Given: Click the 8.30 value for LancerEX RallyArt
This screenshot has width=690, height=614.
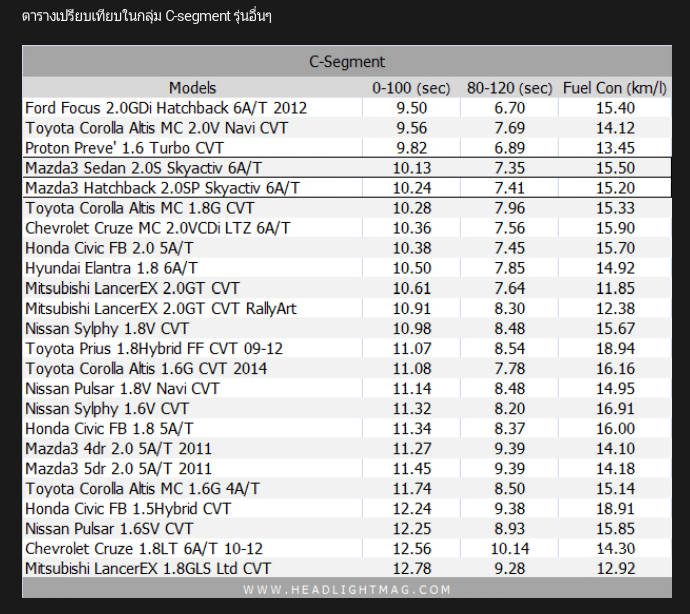Looking at the screenshot, I should 510,309.
